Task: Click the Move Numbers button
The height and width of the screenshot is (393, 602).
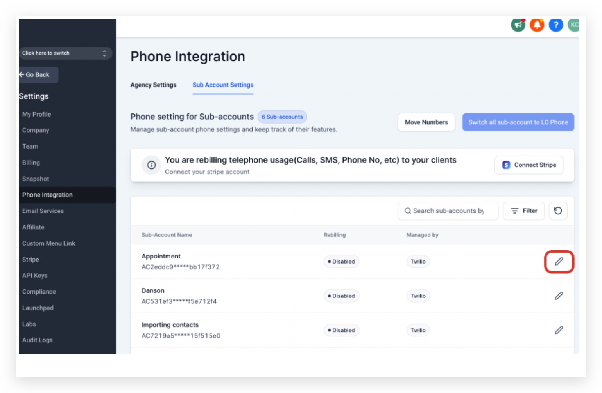Action: [426, 122]
